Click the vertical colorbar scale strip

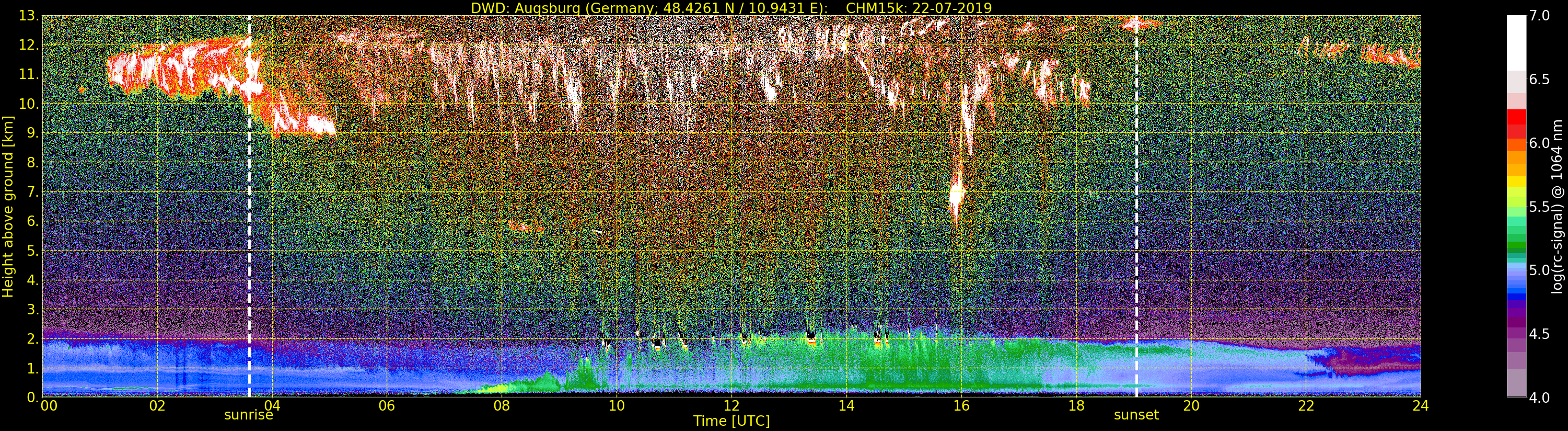tap(1516, 206)
